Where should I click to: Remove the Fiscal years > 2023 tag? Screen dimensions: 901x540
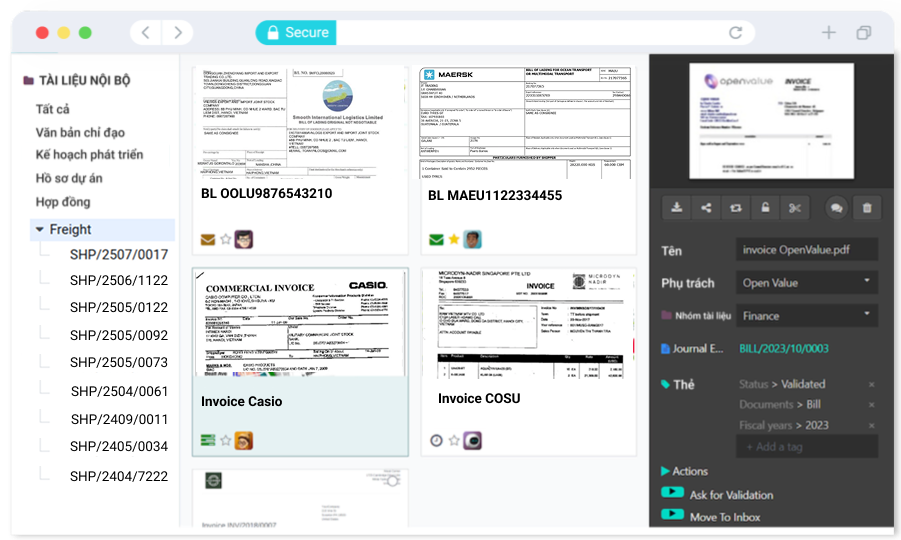click(x=872, y=426)
